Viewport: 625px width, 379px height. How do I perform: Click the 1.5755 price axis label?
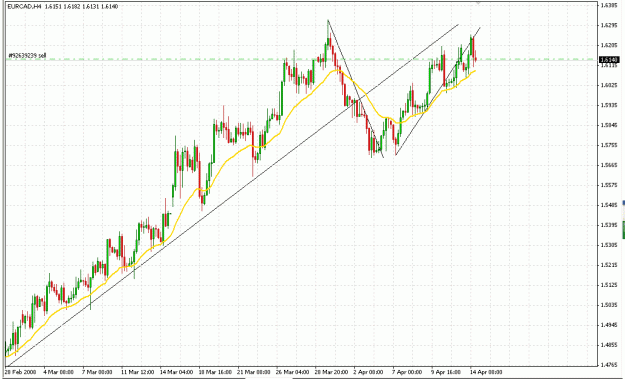click(609, 145)
